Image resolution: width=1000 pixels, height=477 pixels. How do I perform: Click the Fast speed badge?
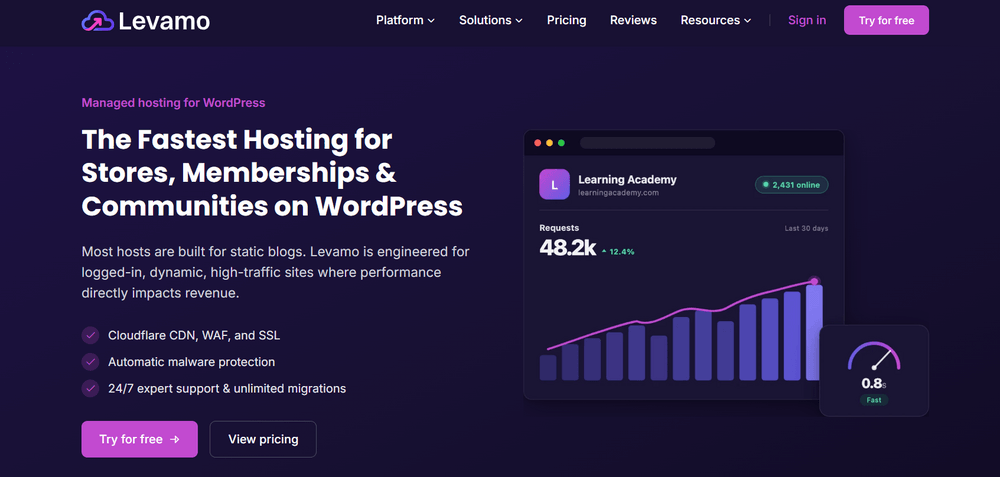(x=874, y=400)
